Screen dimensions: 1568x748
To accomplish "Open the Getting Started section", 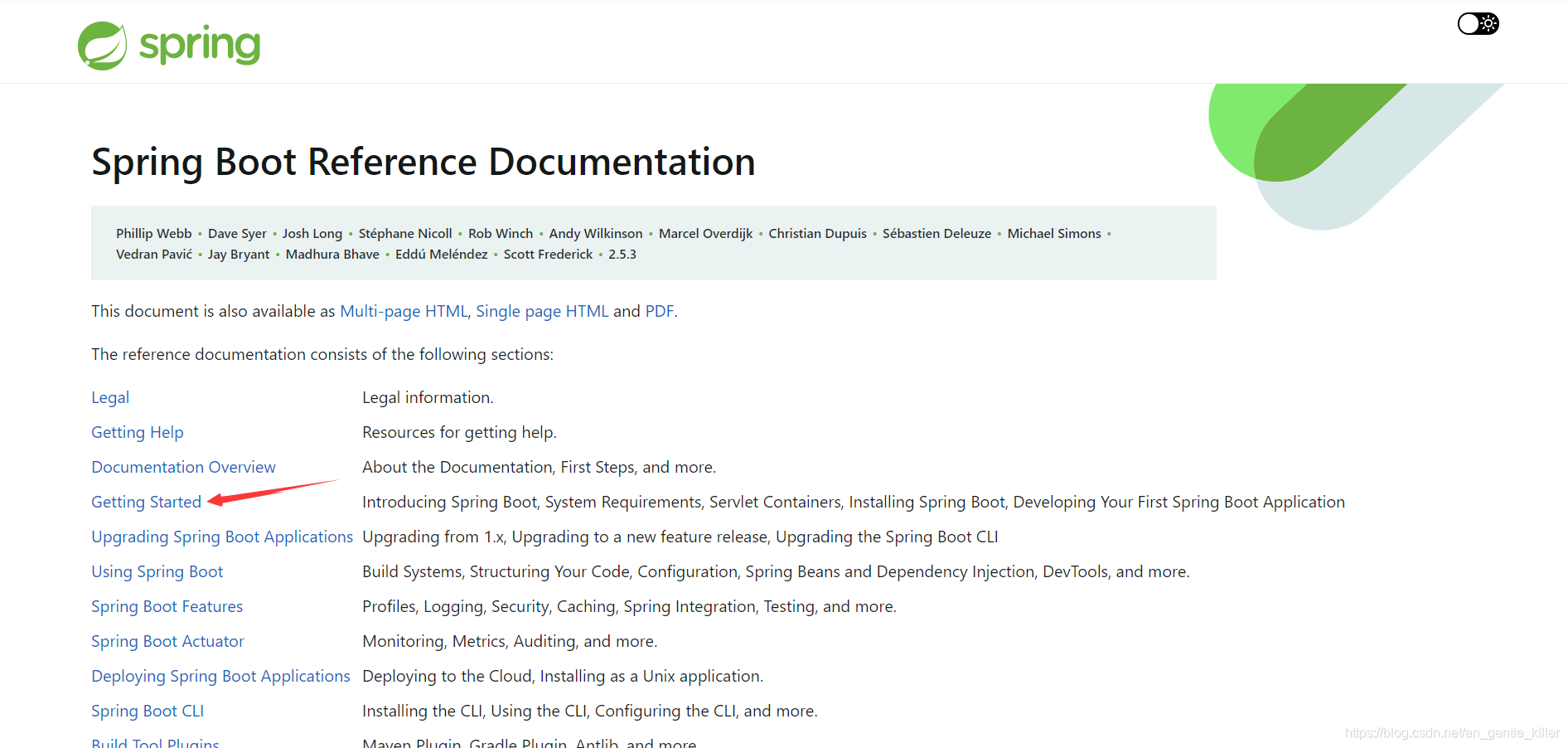I will pos(146,502).
